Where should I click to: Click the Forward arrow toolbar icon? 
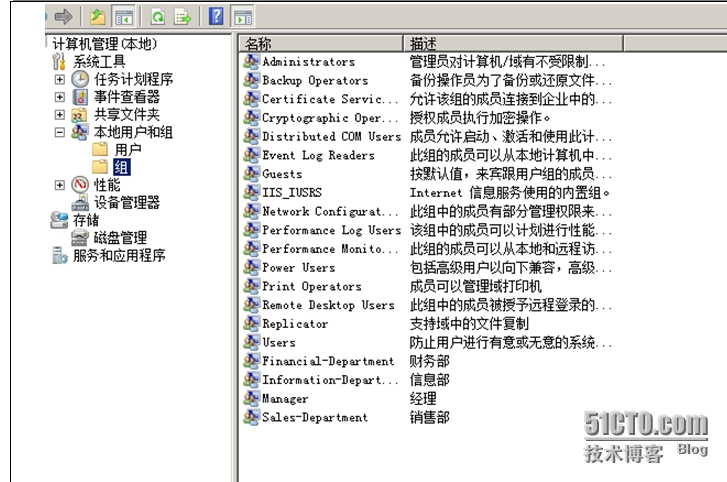click(x=64, y=17)
